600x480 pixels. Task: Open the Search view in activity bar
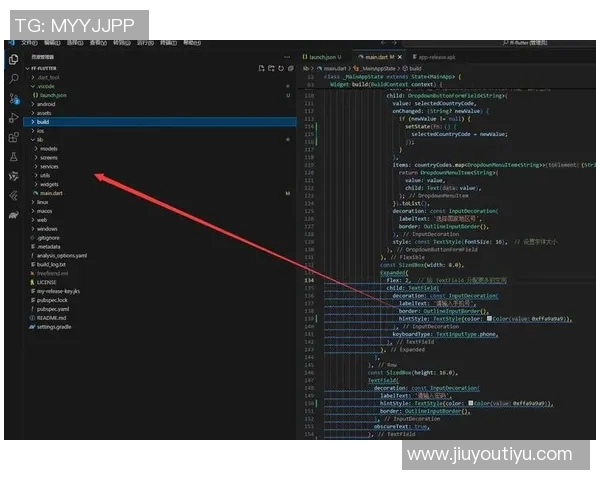14,78
